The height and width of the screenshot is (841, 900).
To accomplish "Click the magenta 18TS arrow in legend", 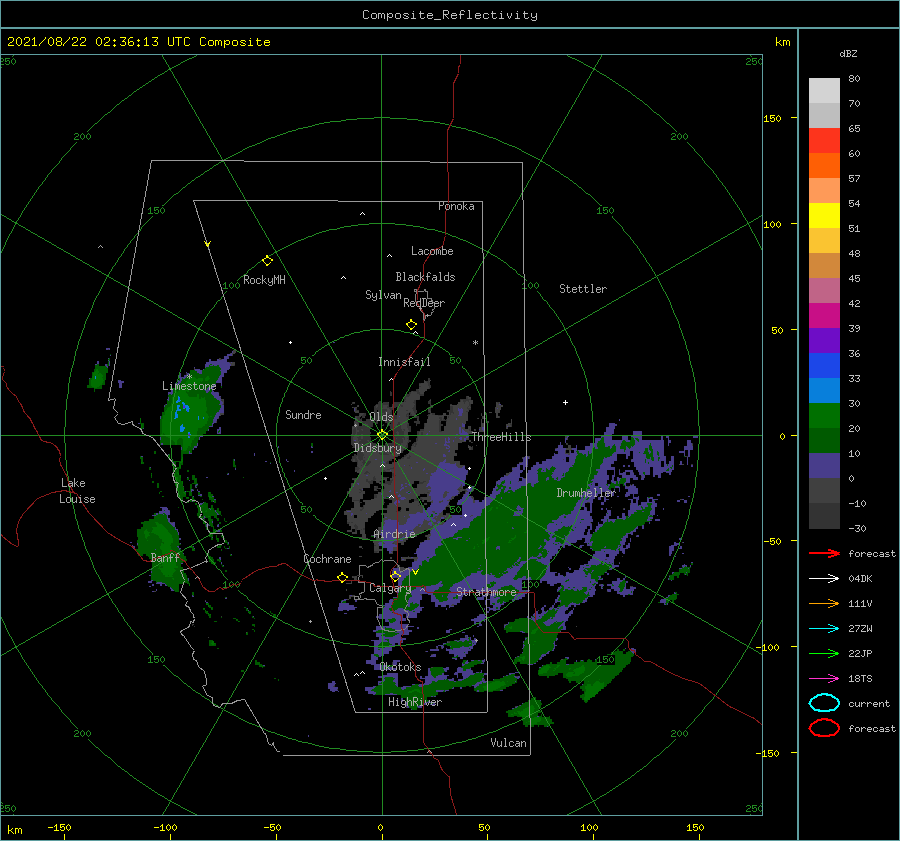I will tap(825, 679).
